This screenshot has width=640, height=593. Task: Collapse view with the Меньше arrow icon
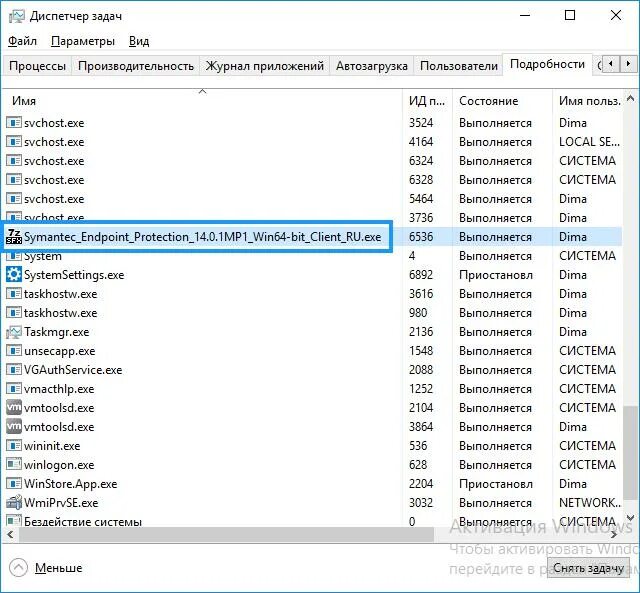(18, 567)
